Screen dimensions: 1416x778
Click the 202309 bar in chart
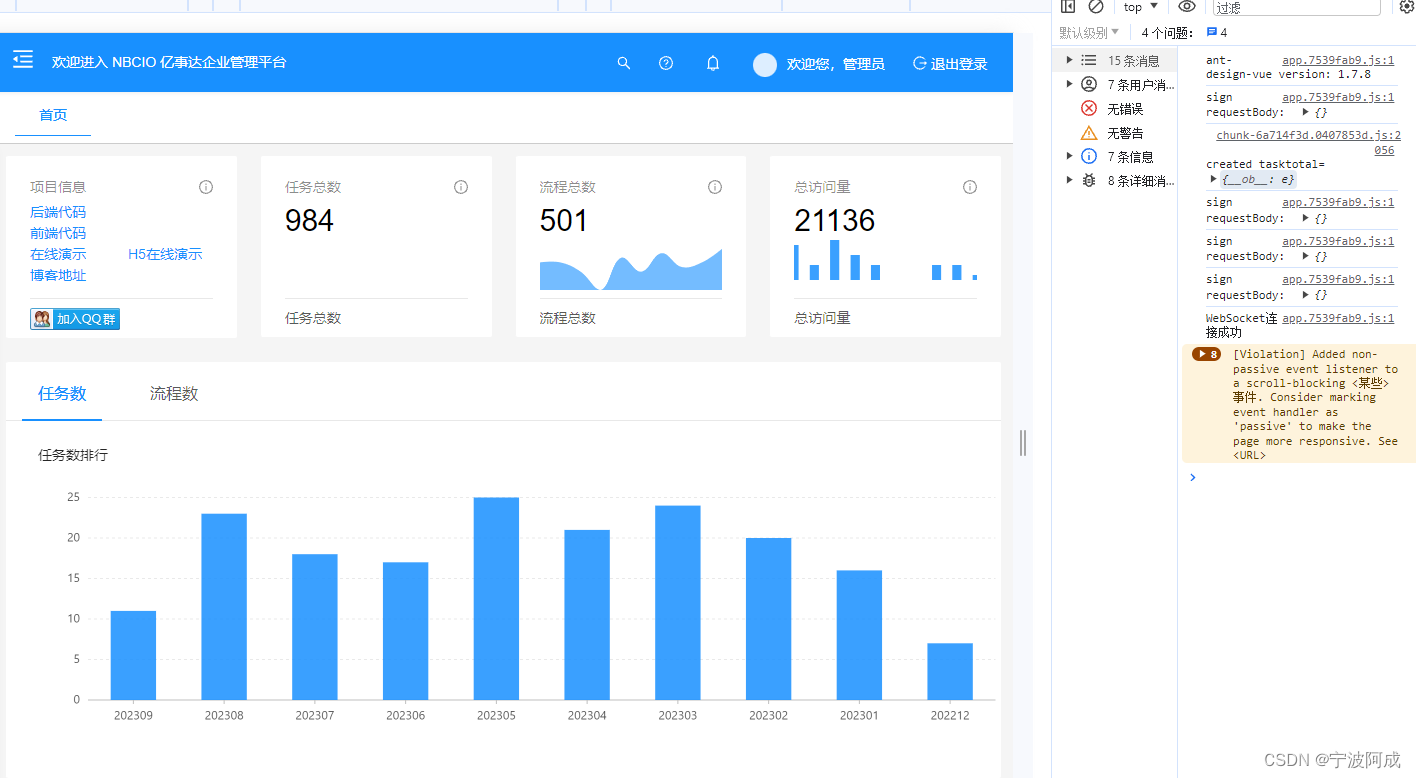(x=133, y=655)
